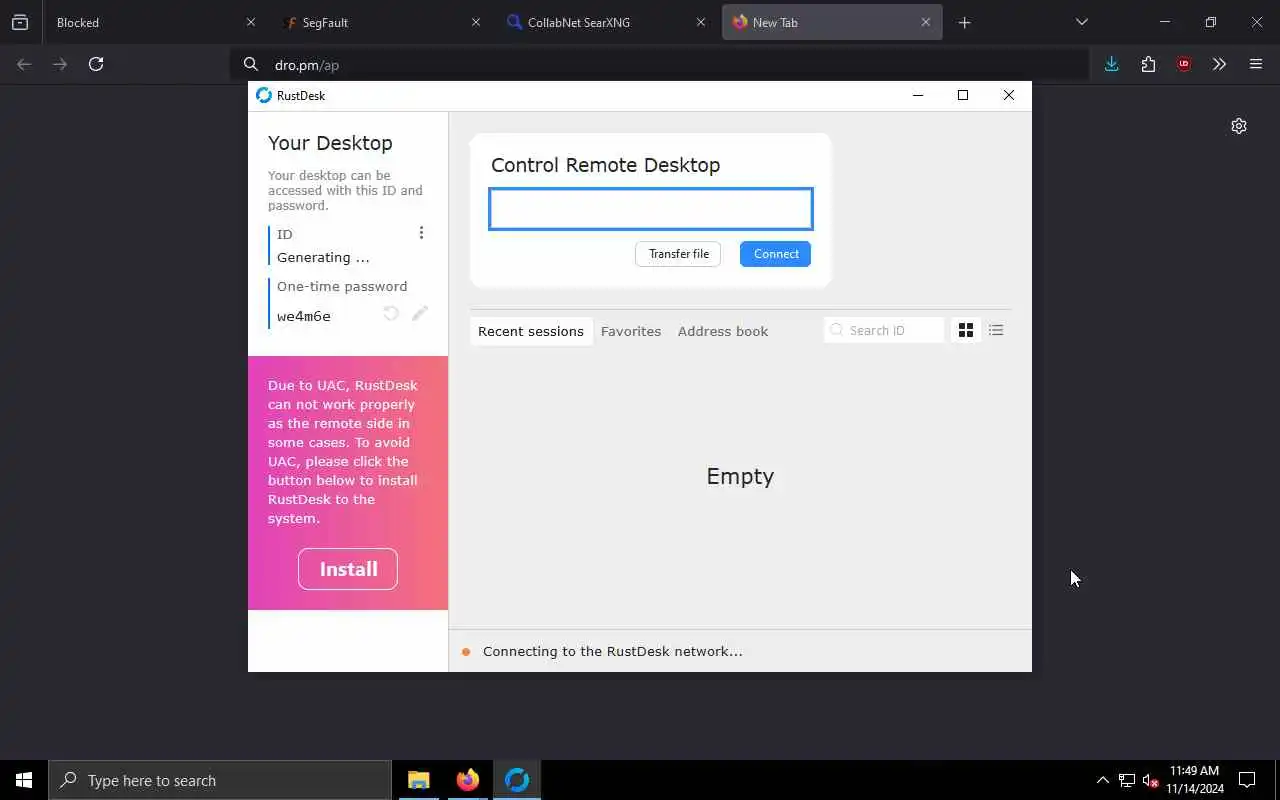The height and width of the screenshot is (800, 1280).
Task: Click the Windows taskbar search box
Action: (220, 780)
